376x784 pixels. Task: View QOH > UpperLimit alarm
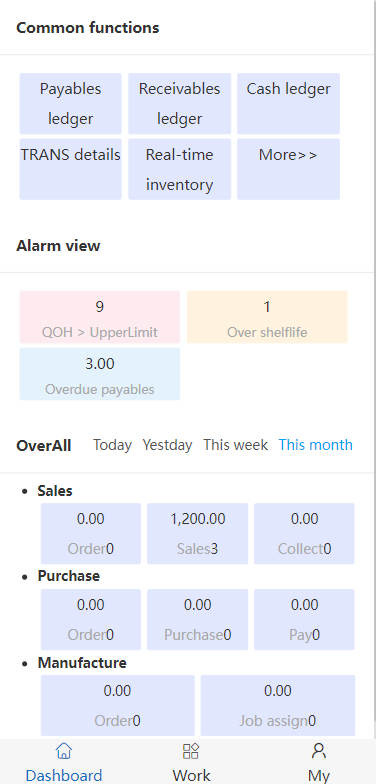[100, 317]
